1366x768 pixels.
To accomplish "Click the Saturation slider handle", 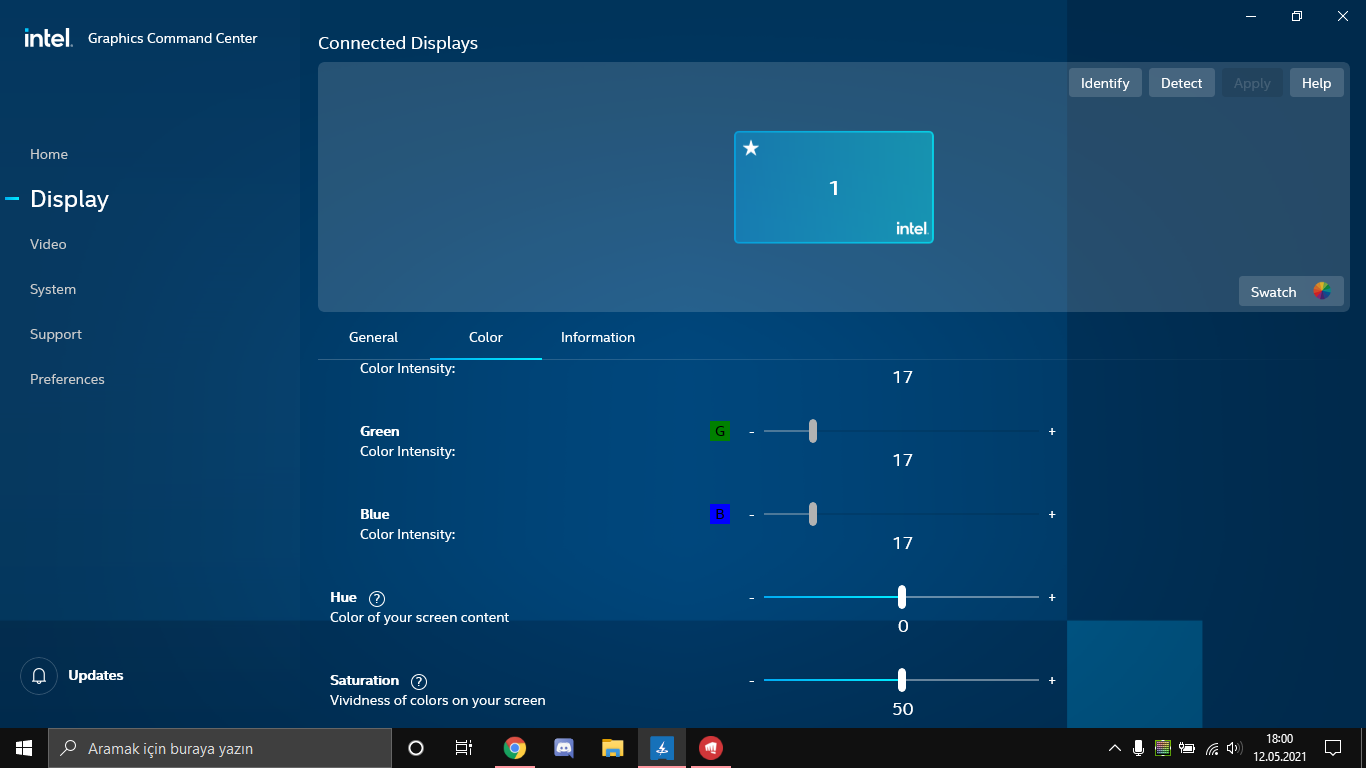I will coord(902,680).
